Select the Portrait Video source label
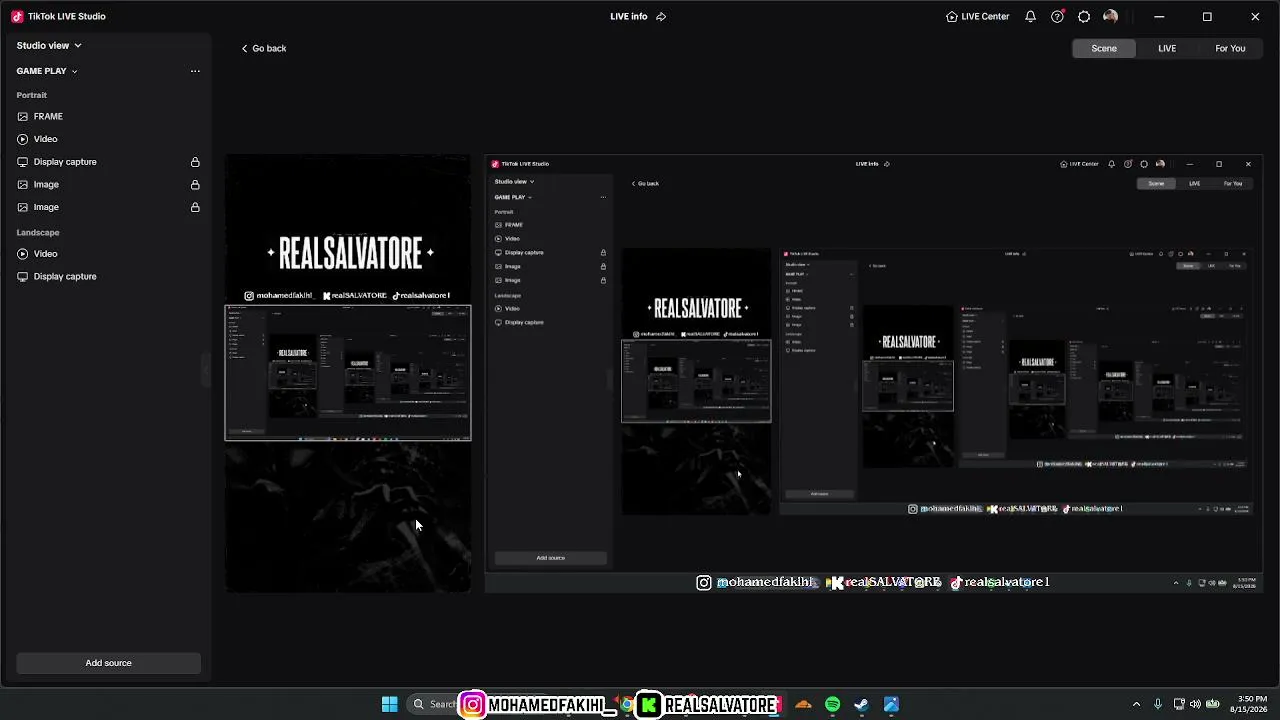 [45, 139]
